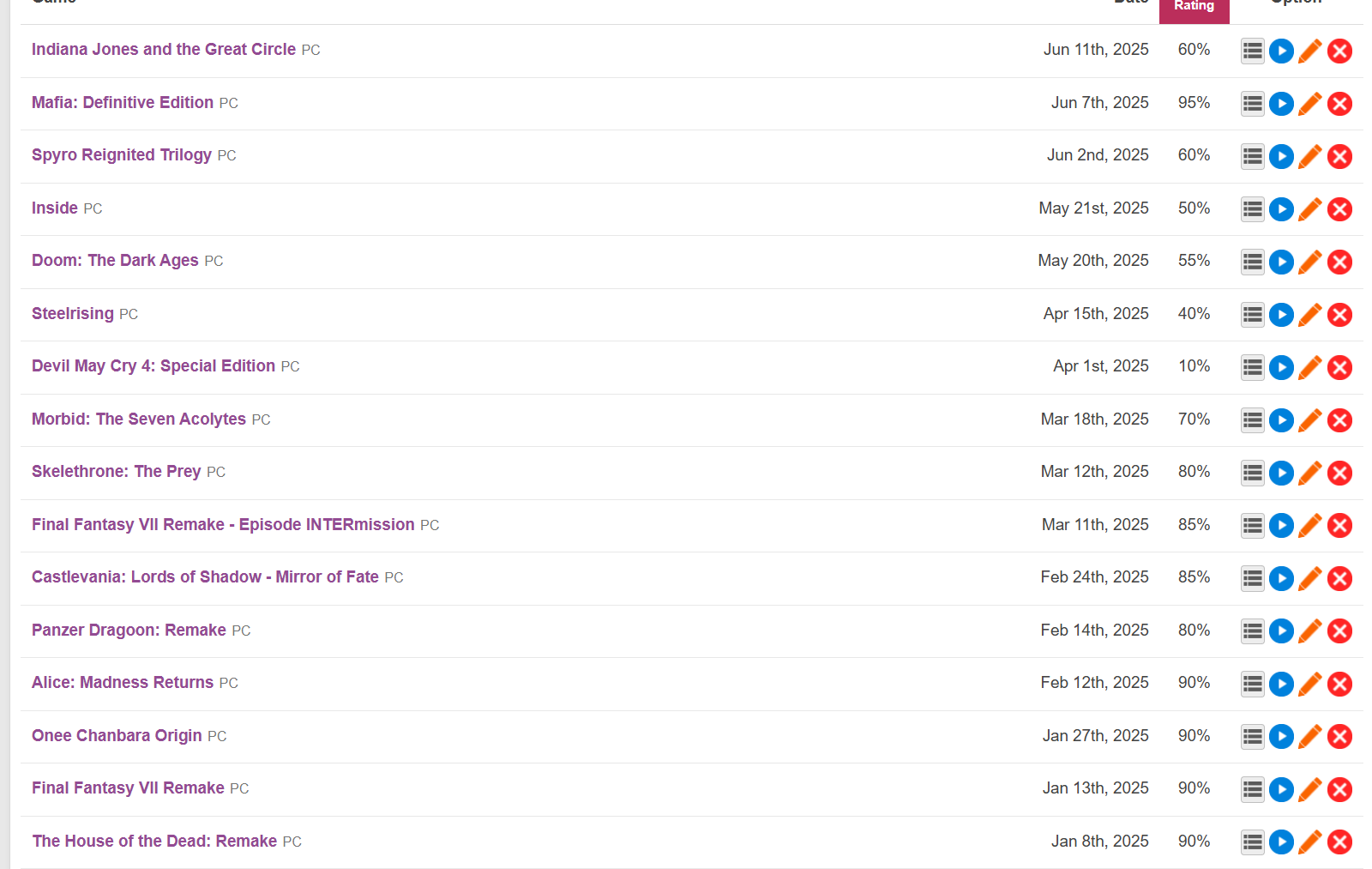
Task: Select the Jun 7th, 2025 date cell
Action: click(1100, 103)
